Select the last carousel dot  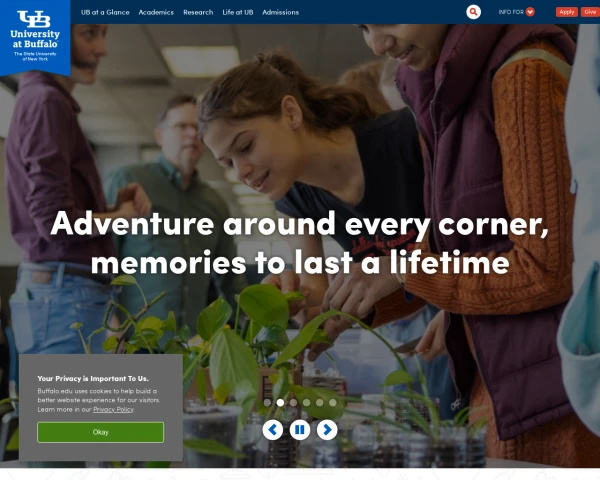click(x=333, y=402)
